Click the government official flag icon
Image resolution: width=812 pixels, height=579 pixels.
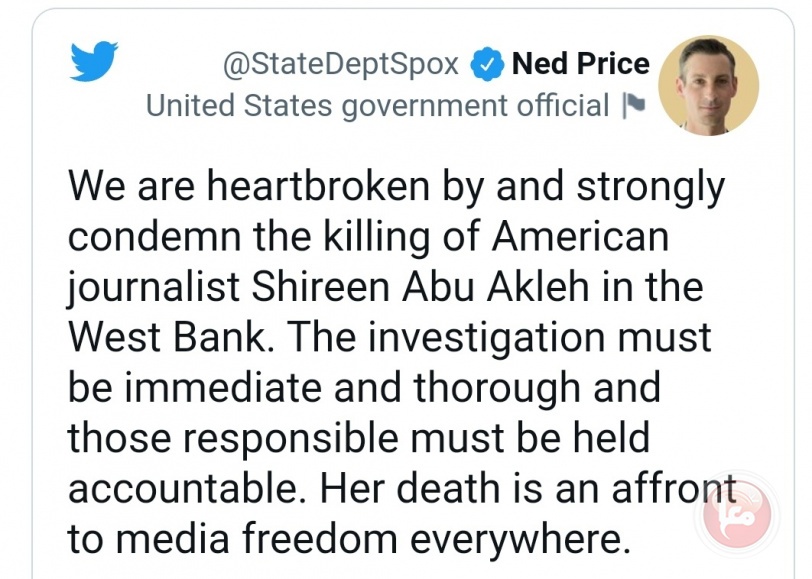tap(634, 105)
